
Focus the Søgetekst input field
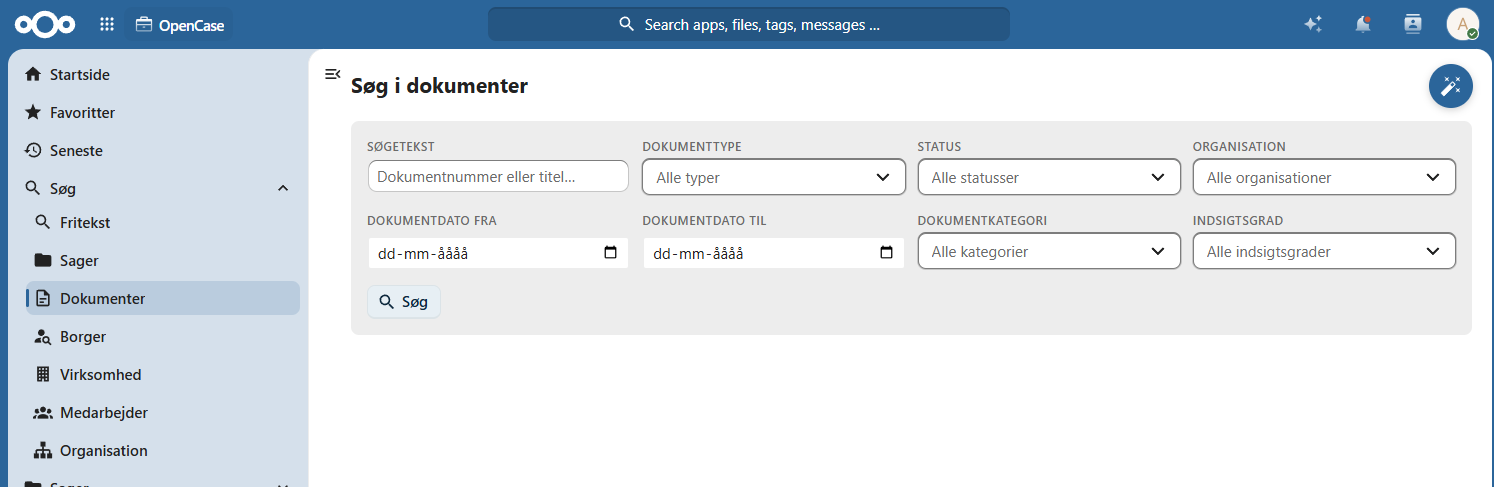pyautogui.click(x=498, y=176)
